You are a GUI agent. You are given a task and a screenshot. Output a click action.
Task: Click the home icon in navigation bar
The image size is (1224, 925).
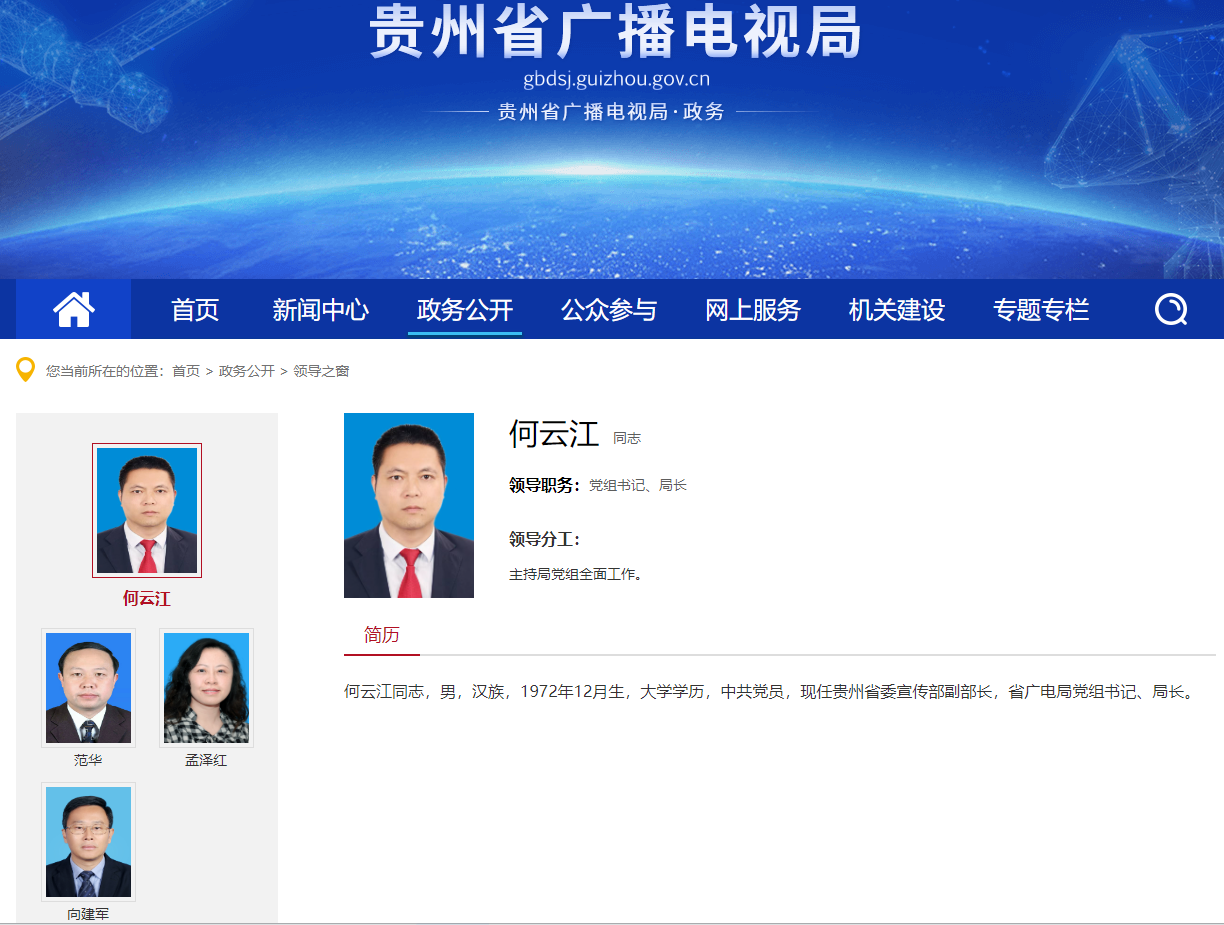(74, 310)
